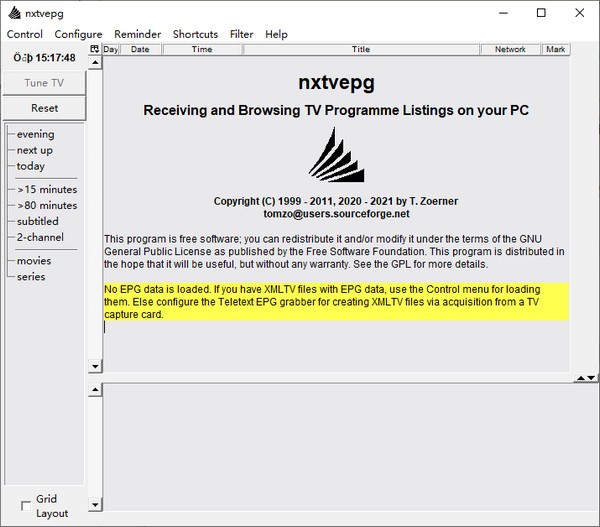Select the today shortcut
This screenshot has height=527, width=600.
click(x=31, y=166)
